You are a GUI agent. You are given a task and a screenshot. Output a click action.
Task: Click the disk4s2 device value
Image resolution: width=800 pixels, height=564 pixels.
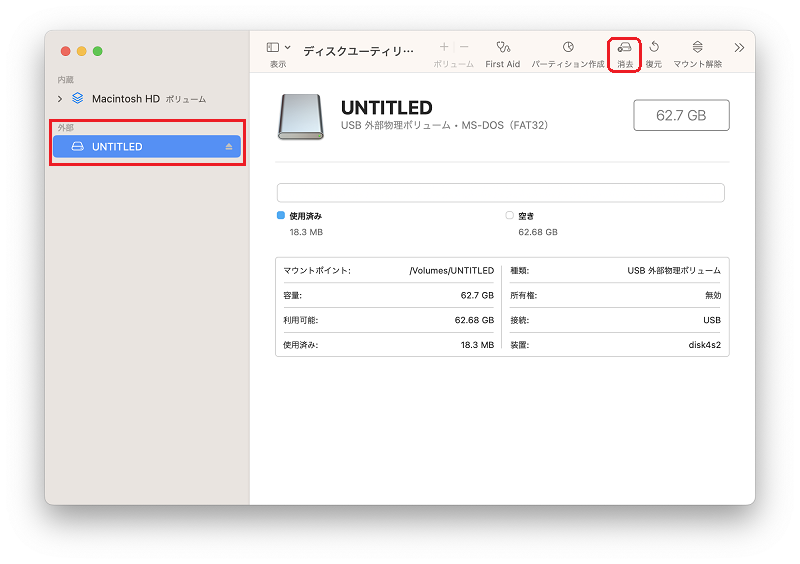[705, 345]
